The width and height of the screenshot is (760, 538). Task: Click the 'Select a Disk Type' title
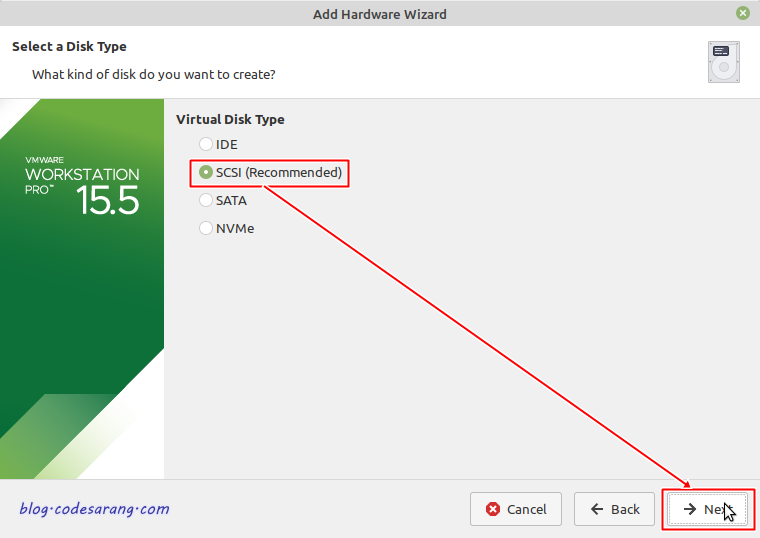coord(69,47)
